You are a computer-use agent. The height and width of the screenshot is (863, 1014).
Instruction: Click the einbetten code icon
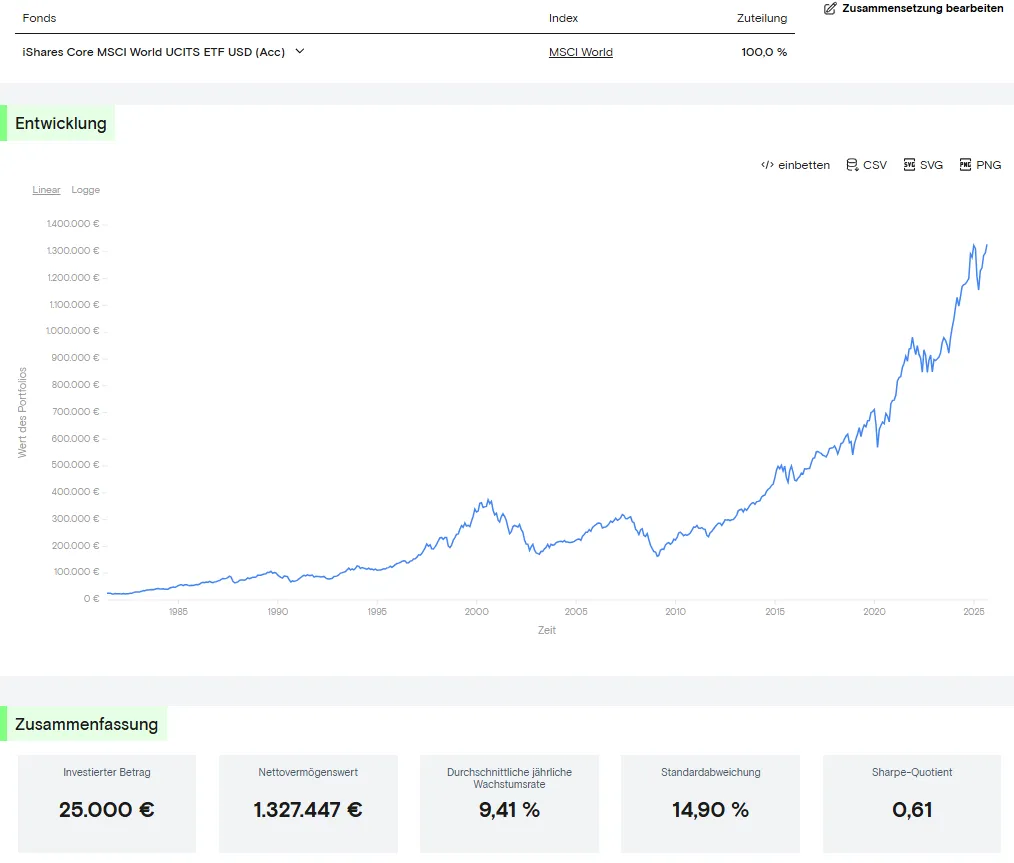coord(767,165)
